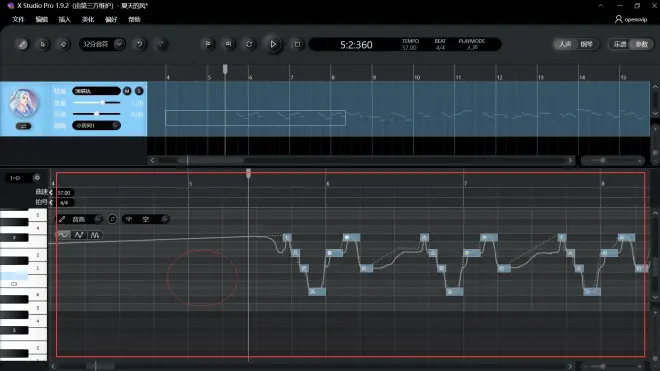Open the 帮助 menu
Image resolution: width=660 pixels, height=371 pixels.
(134, 19)
